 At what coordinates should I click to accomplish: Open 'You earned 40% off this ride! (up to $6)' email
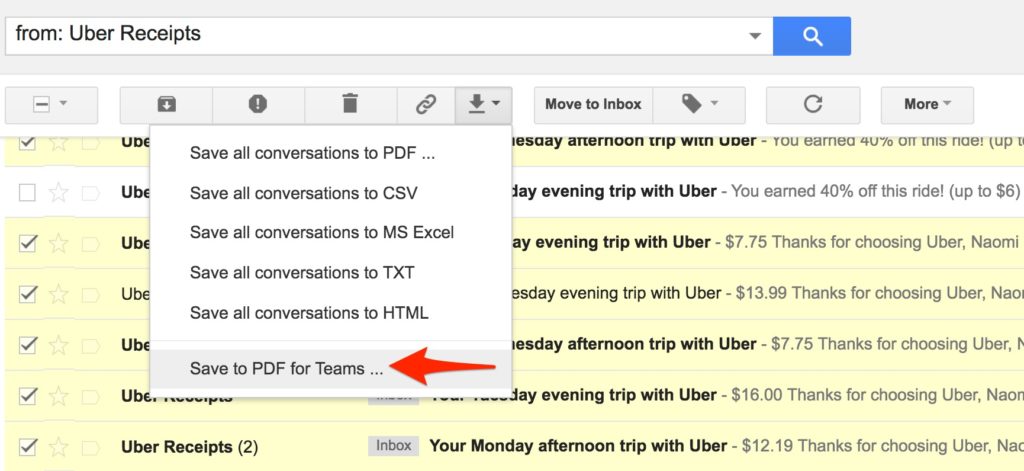tap(875, 191)
